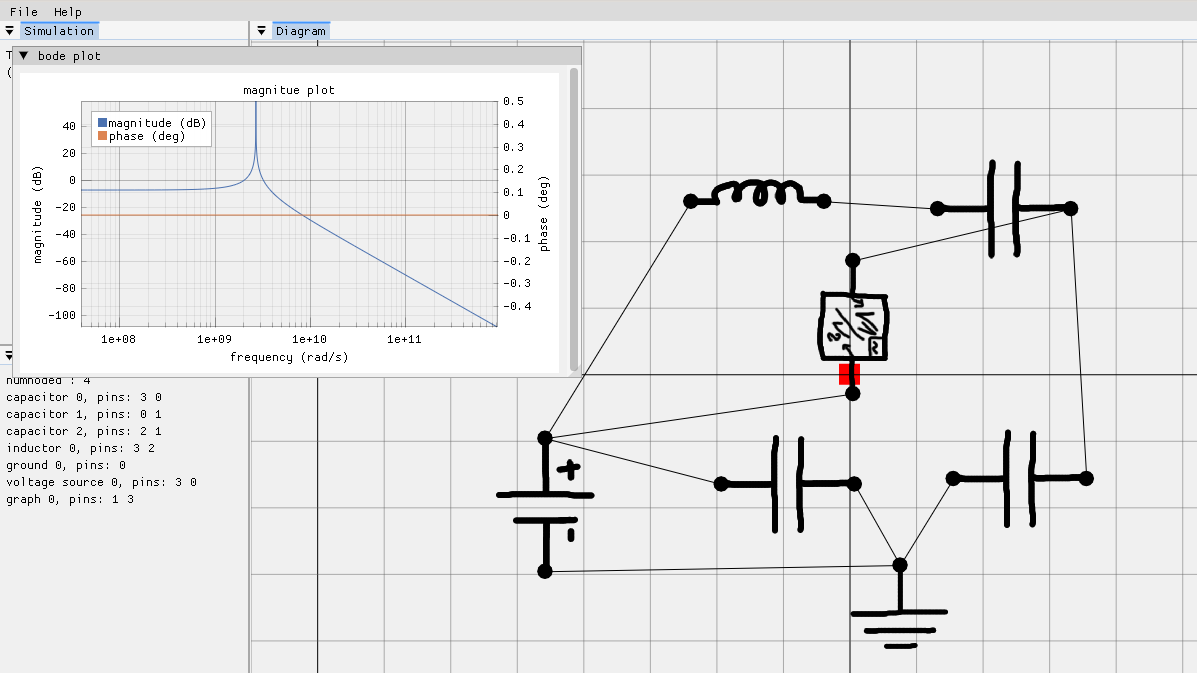
Task: Click the 'magnitude (dB)' legend label
Action: click(x=157, y=123)
